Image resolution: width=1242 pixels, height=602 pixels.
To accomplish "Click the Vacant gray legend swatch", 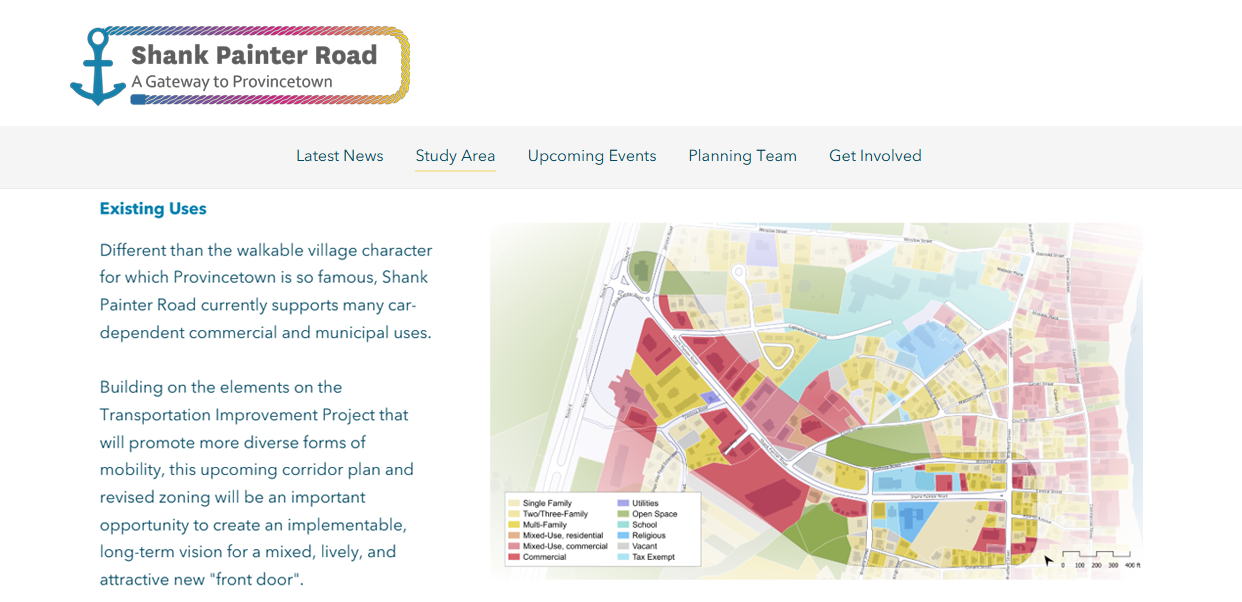I will point(623,547).
